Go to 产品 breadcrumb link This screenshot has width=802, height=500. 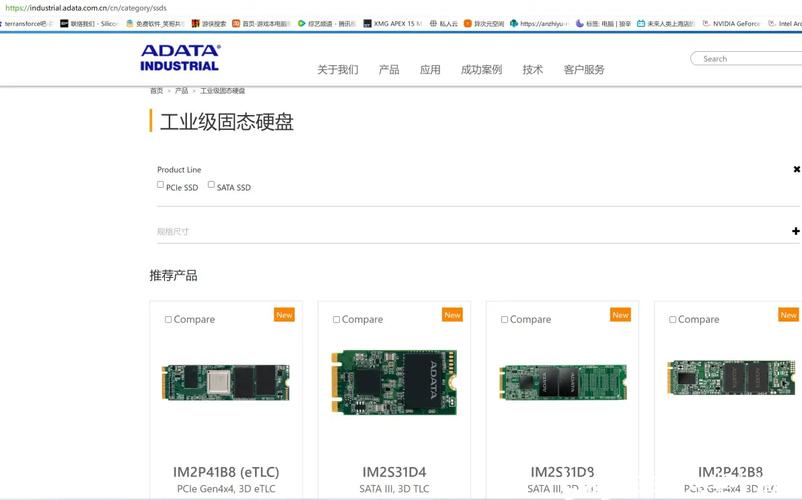[x=182, y=90]
